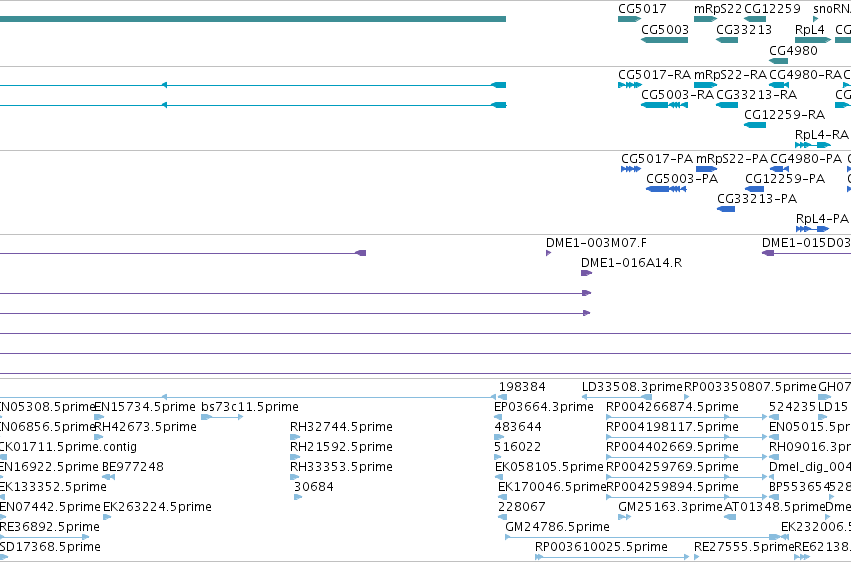The image size is (851, 562).
Task: Open EST RP004266874.5prime
Action: [672, 407]
